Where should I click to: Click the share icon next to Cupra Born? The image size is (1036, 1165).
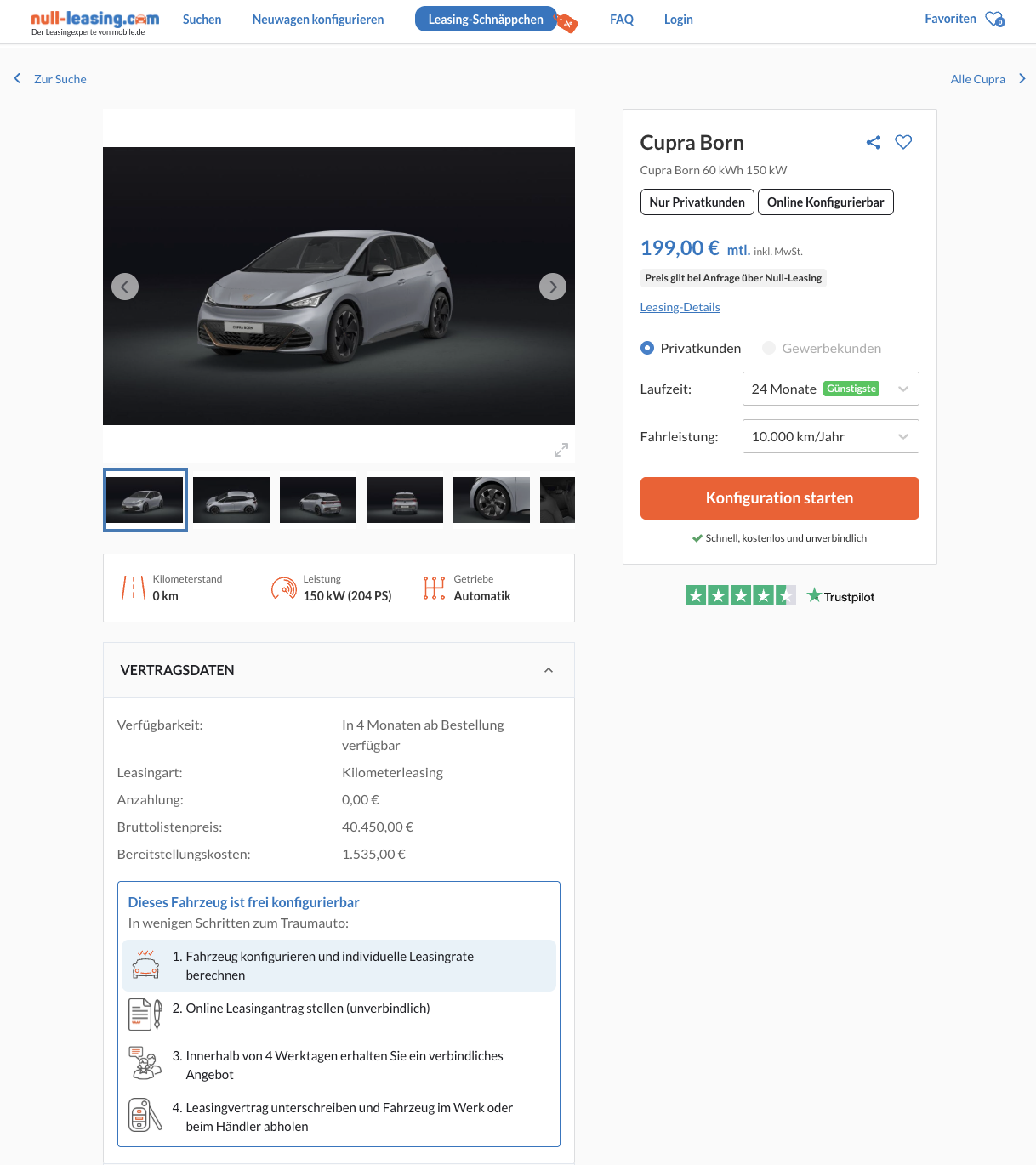pyautogui.click(x=874, y=143)
